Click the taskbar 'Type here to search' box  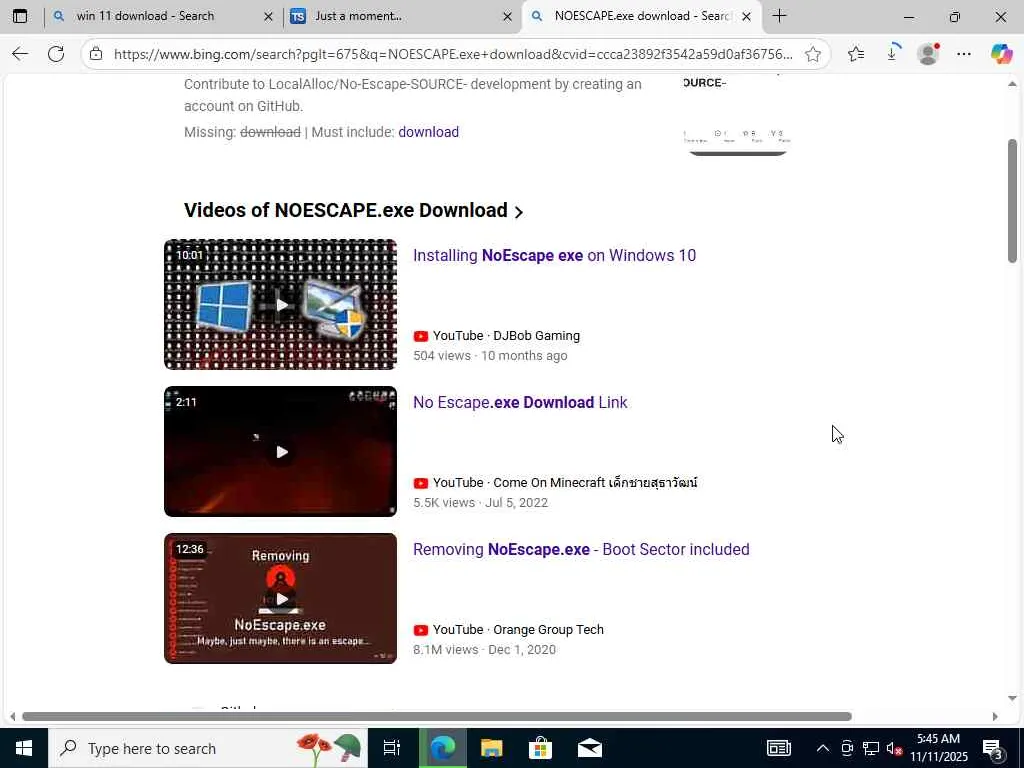click(x=208, y=748)
